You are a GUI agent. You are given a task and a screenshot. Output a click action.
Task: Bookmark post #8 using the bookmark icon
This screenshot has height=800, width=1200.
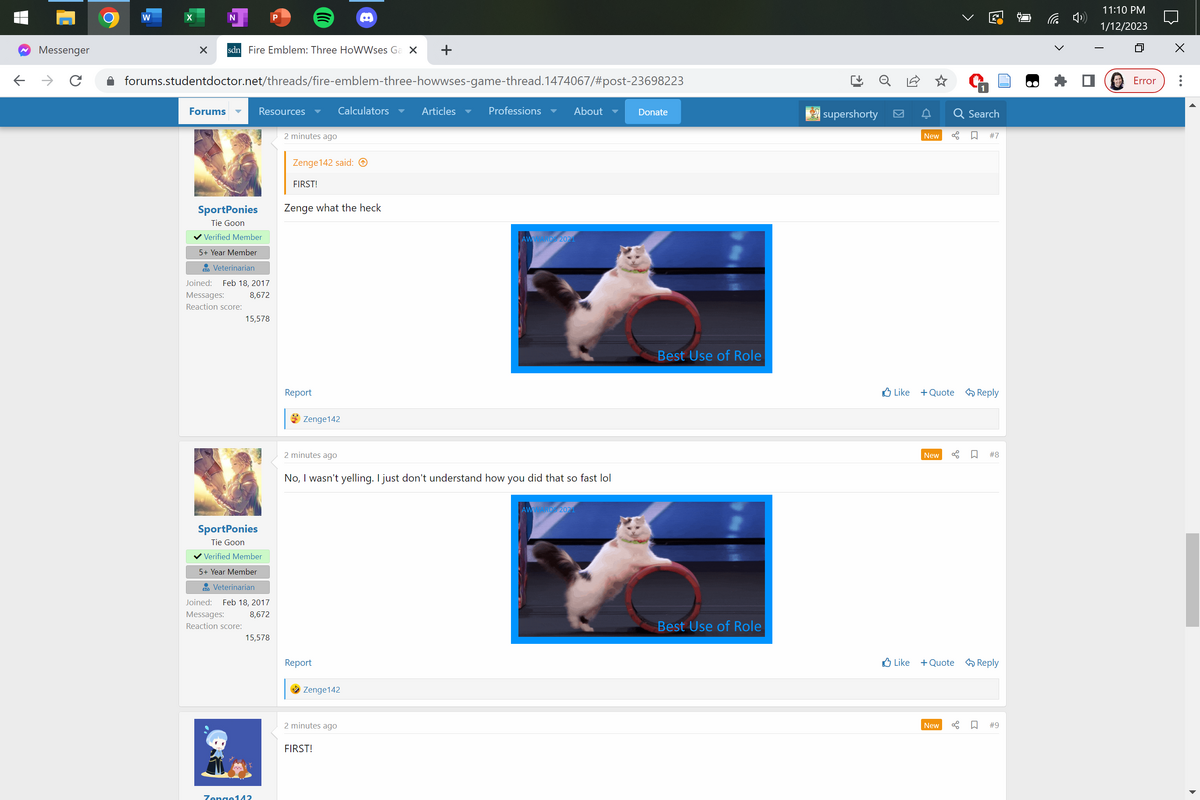coord(974,455)
